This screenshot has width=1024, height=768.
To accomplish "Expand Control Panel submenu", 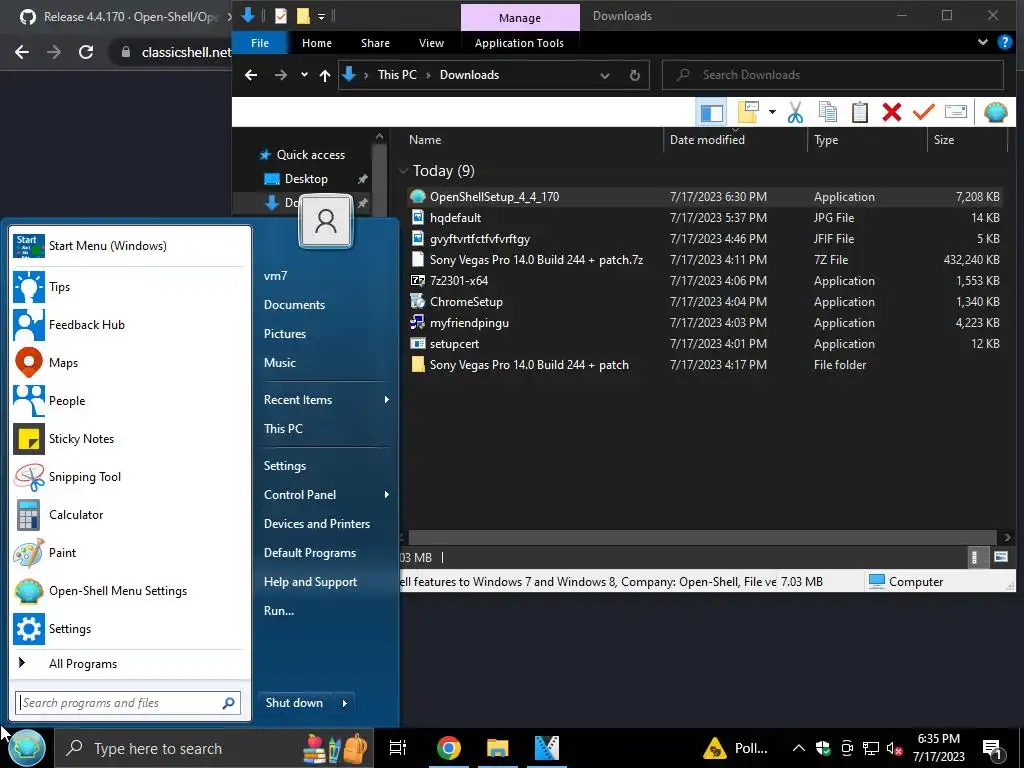I will pyautogui.click(x=387, y=494).
